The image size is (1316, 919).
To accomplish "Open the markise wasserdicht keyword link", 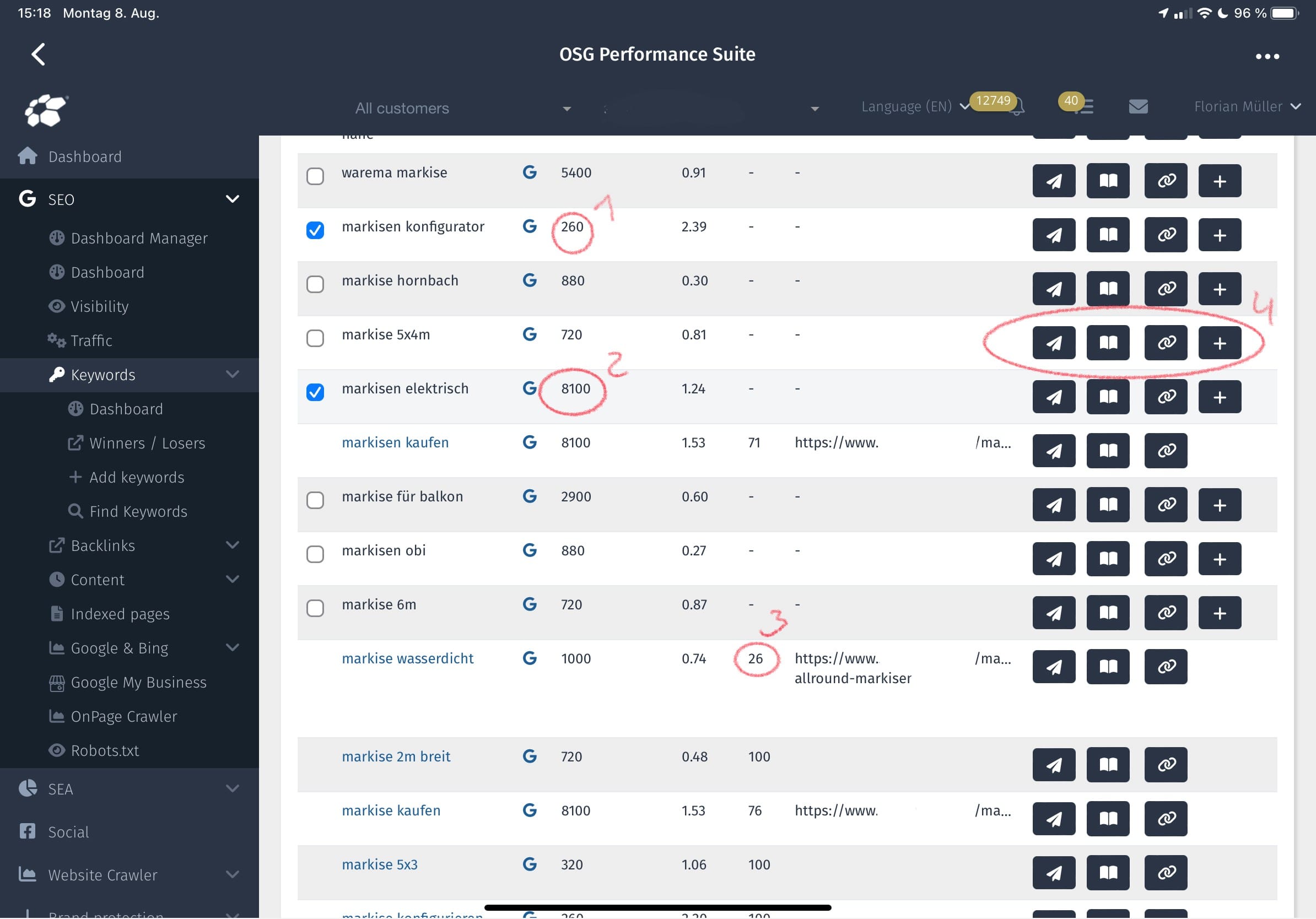I will coord(407,658).
